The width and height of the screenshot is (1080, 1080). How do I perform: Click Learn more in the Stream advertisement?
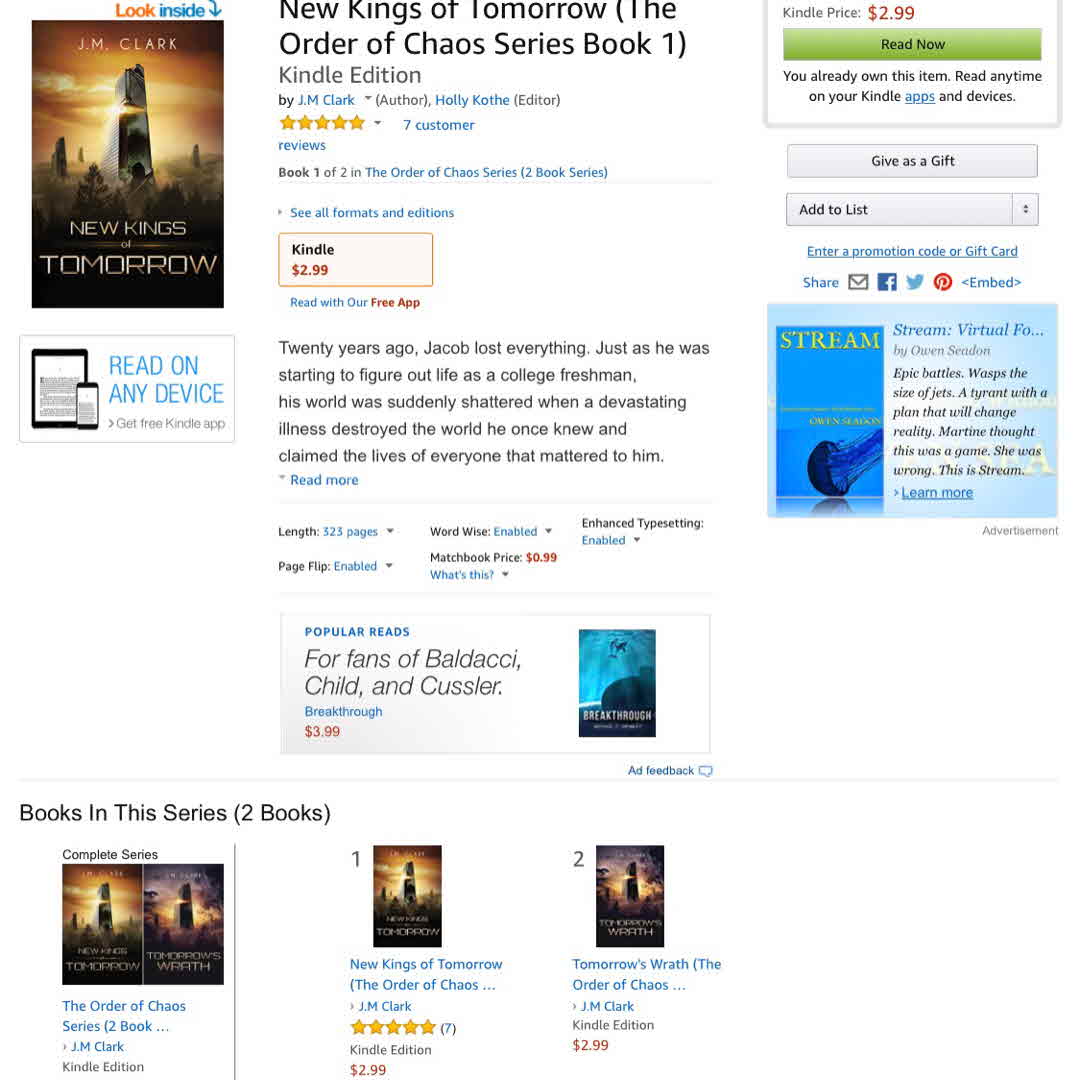[937, 493]
